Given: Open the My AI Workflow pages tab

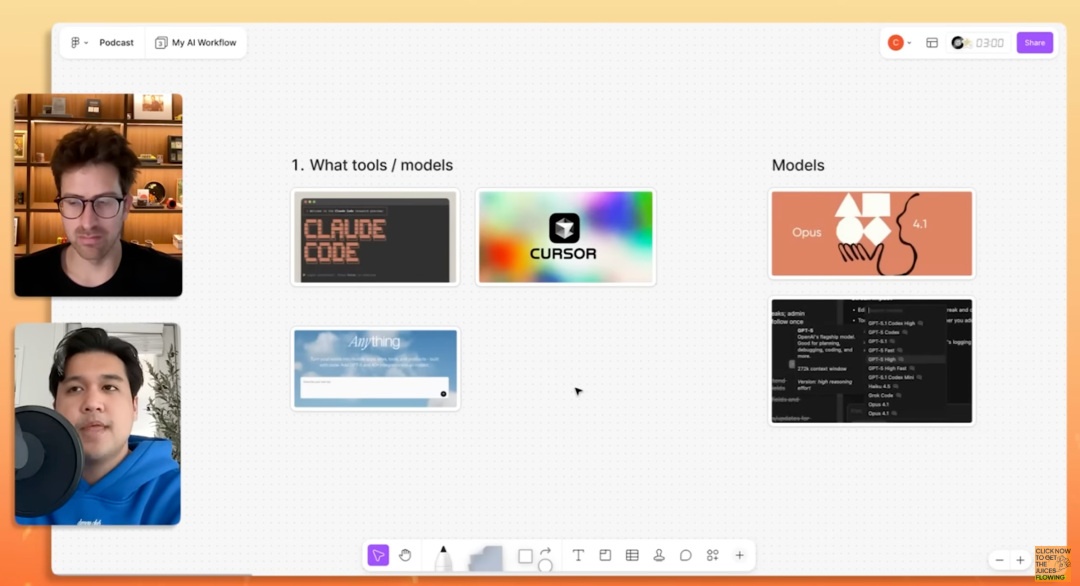Looking at the screenshot, I should coord(196,43).
